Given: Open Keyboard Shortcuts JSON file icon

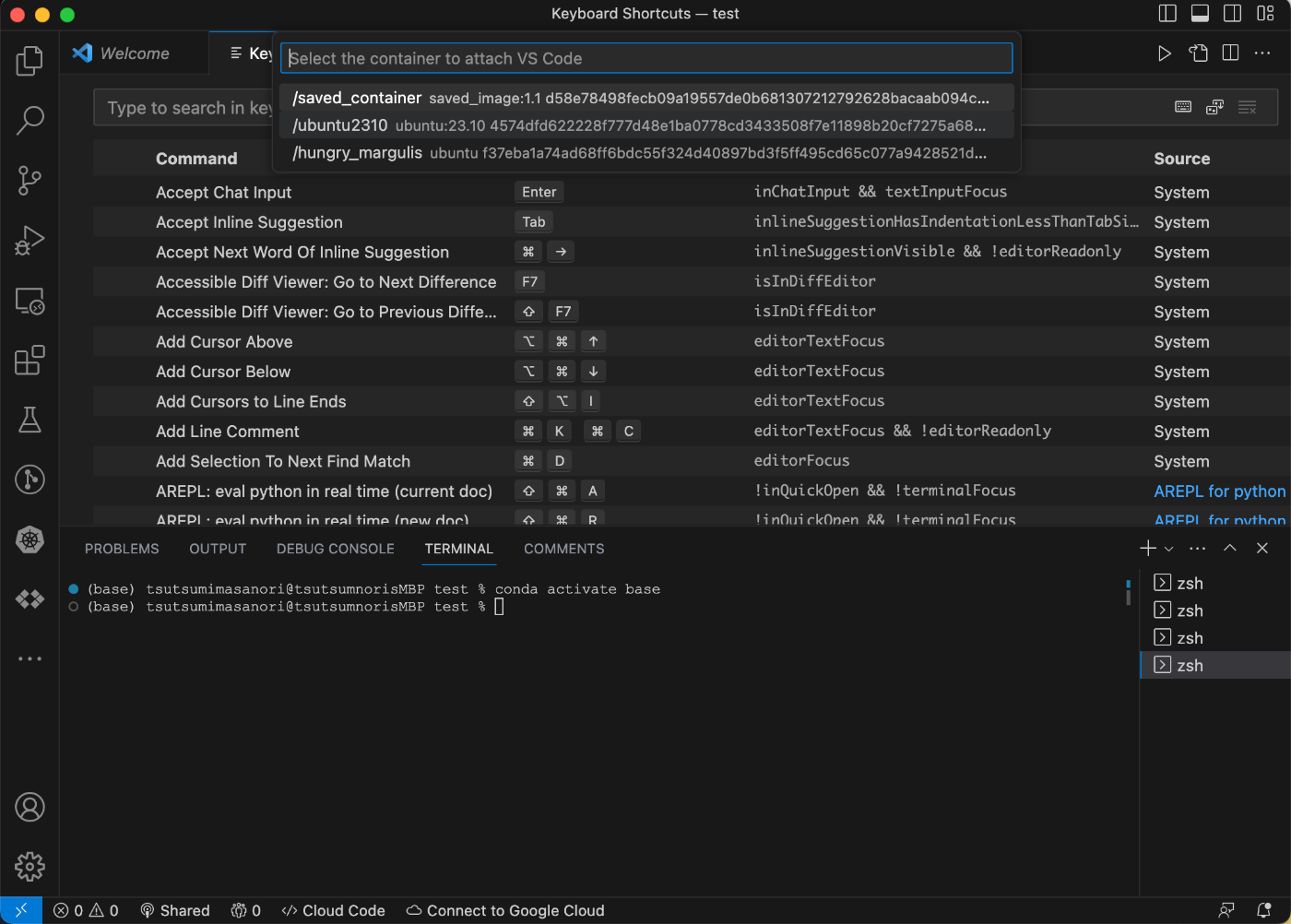Looking at the screenshot, I should pyautogui.click(x=1198, y=53).
